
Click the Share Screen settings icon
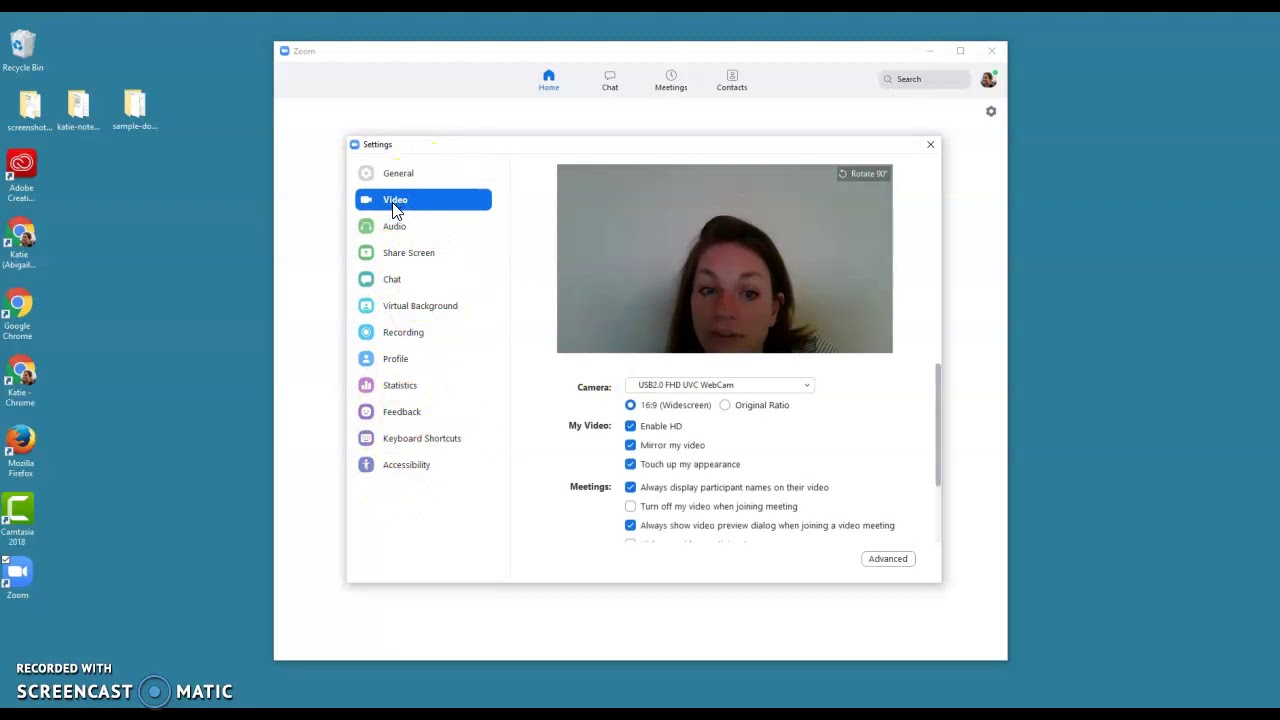366,253
